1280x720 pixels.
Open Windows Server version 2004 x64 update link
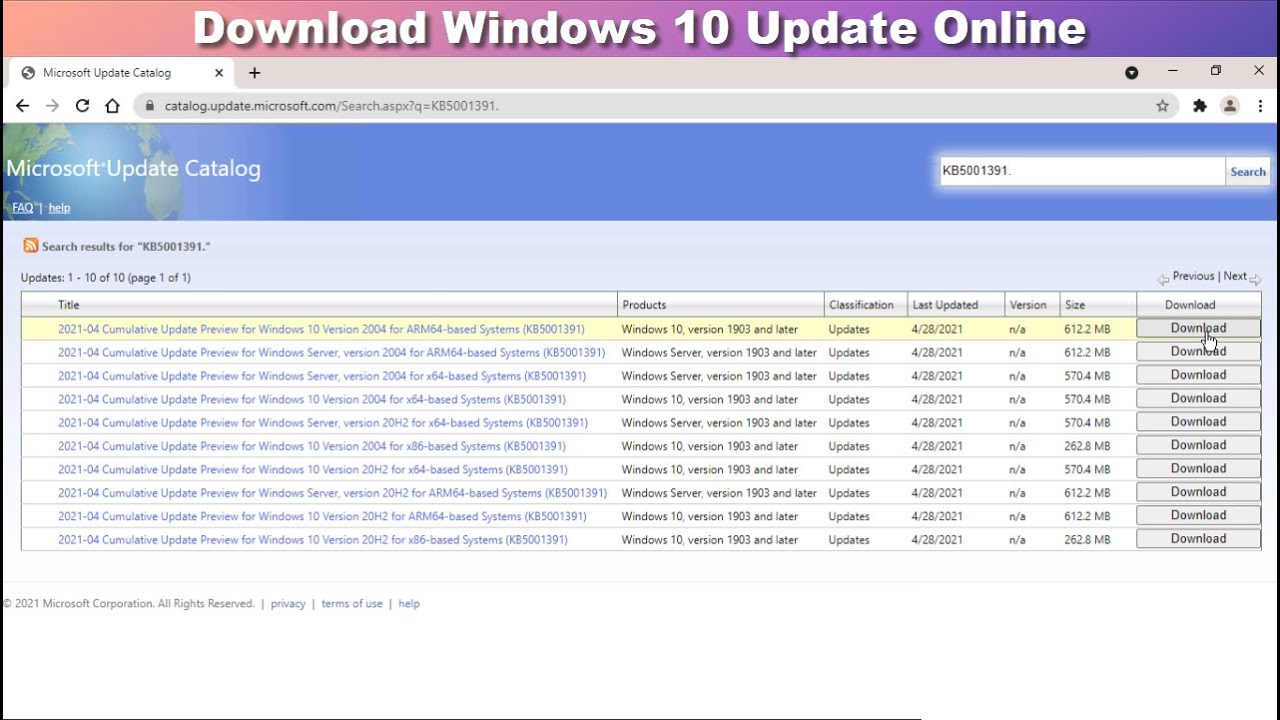pyautogui.click(x=322, y=376)
